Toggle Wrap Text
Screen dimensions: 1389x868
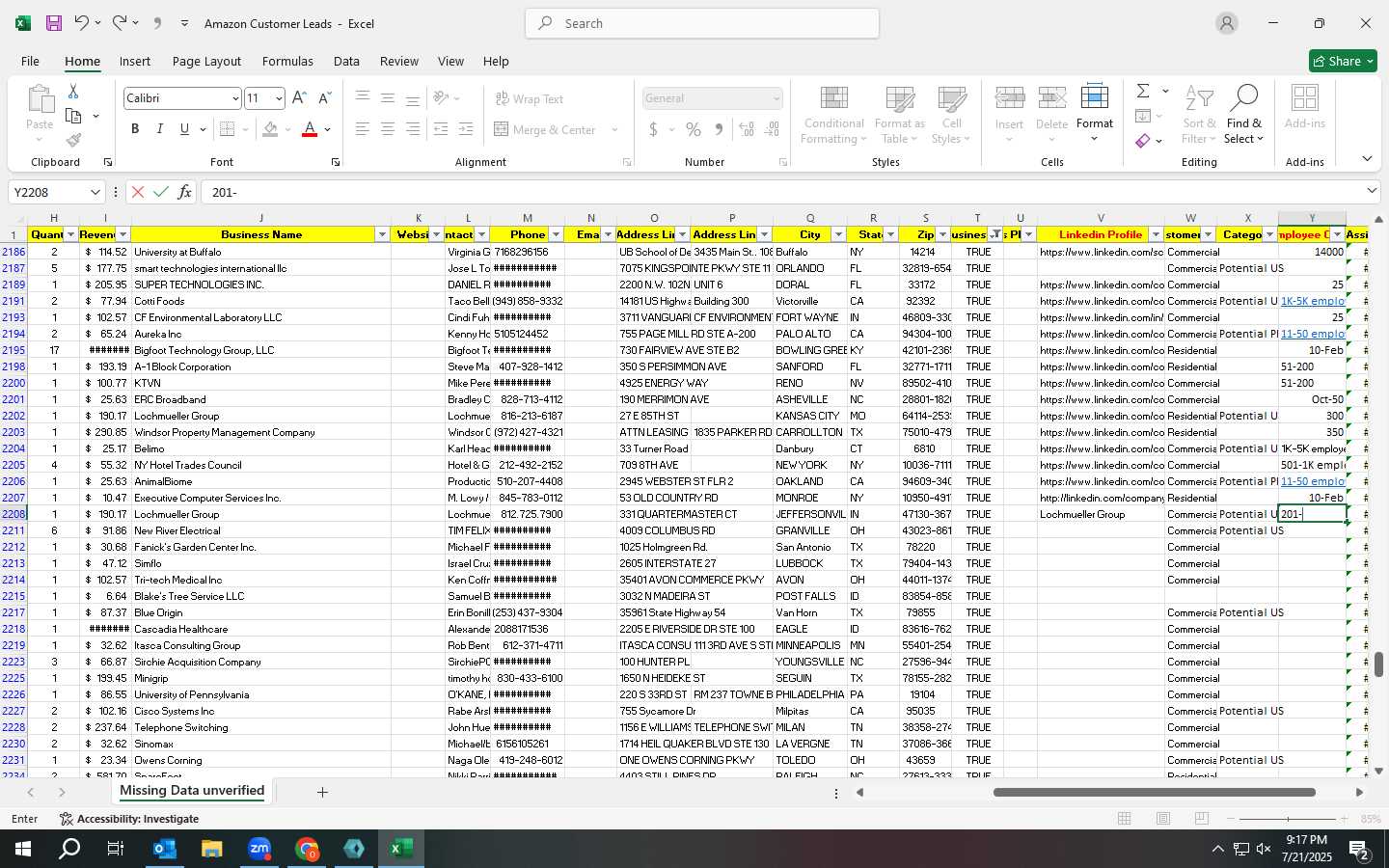(x=529, y=98)
